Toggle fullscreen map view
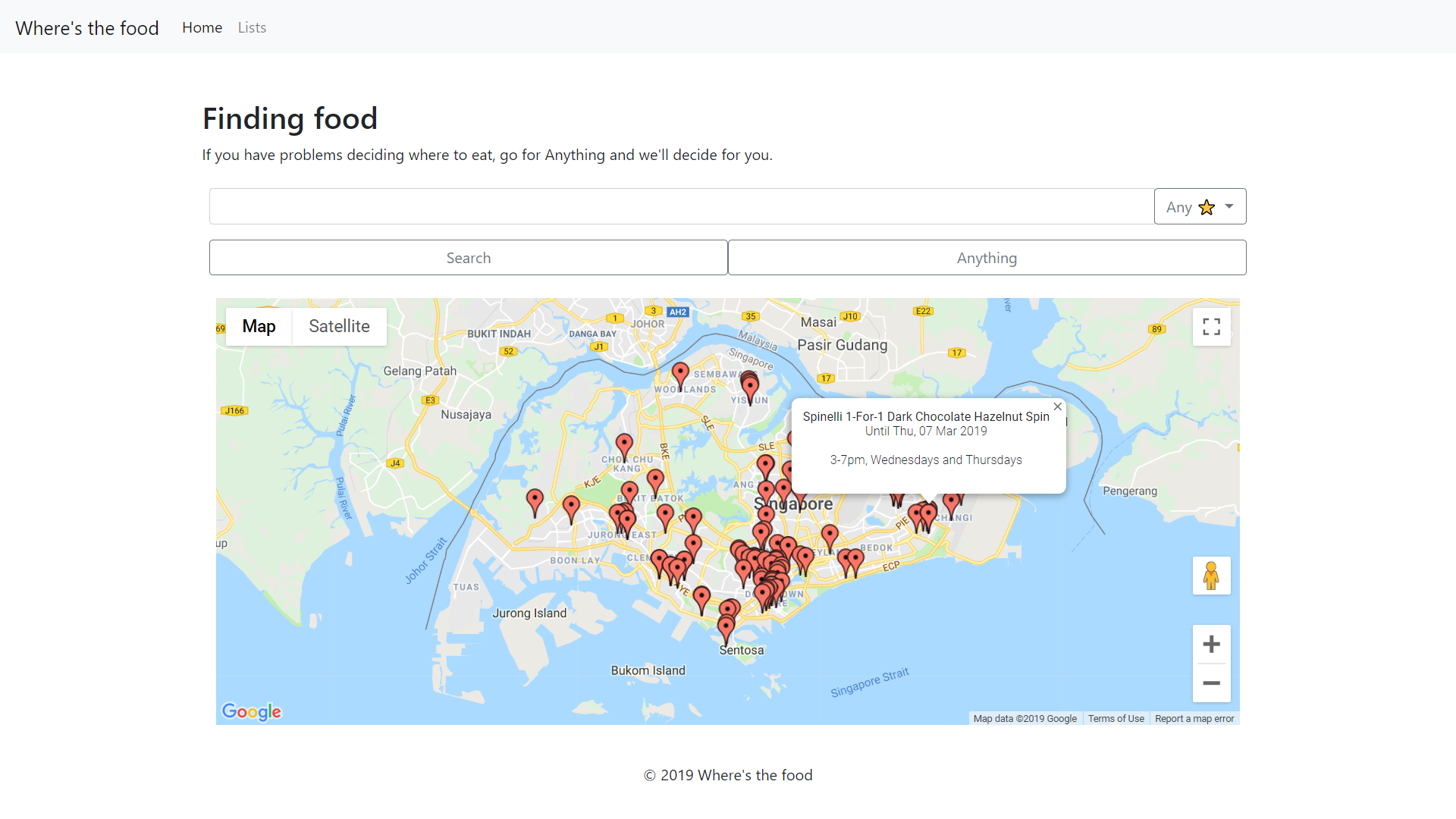This screenshot has width=1456, height=819. point(1211,327)
